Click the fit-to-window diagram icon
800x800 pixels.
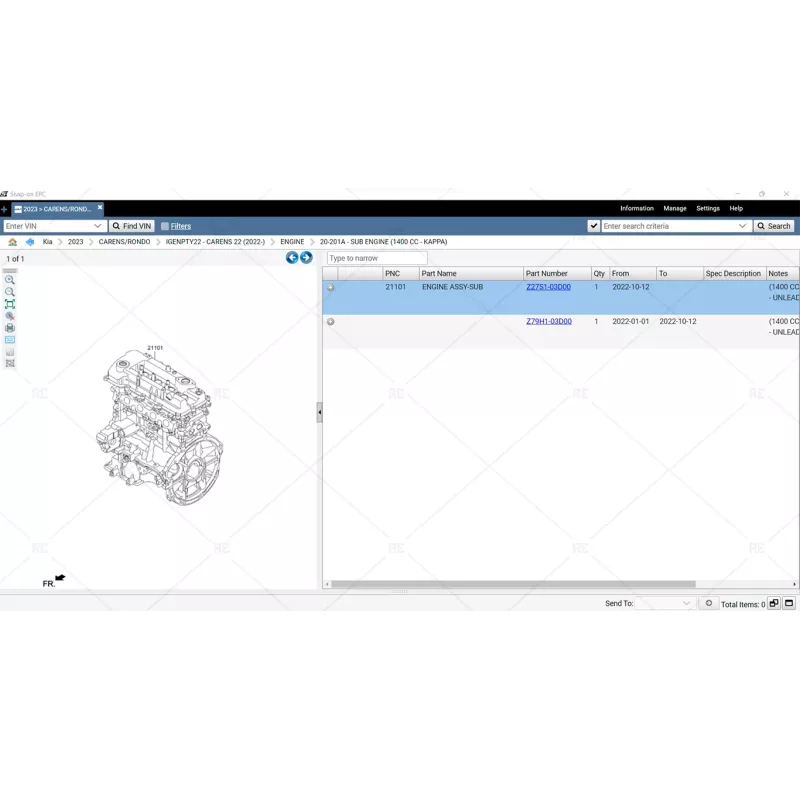[x=10, y=304]
